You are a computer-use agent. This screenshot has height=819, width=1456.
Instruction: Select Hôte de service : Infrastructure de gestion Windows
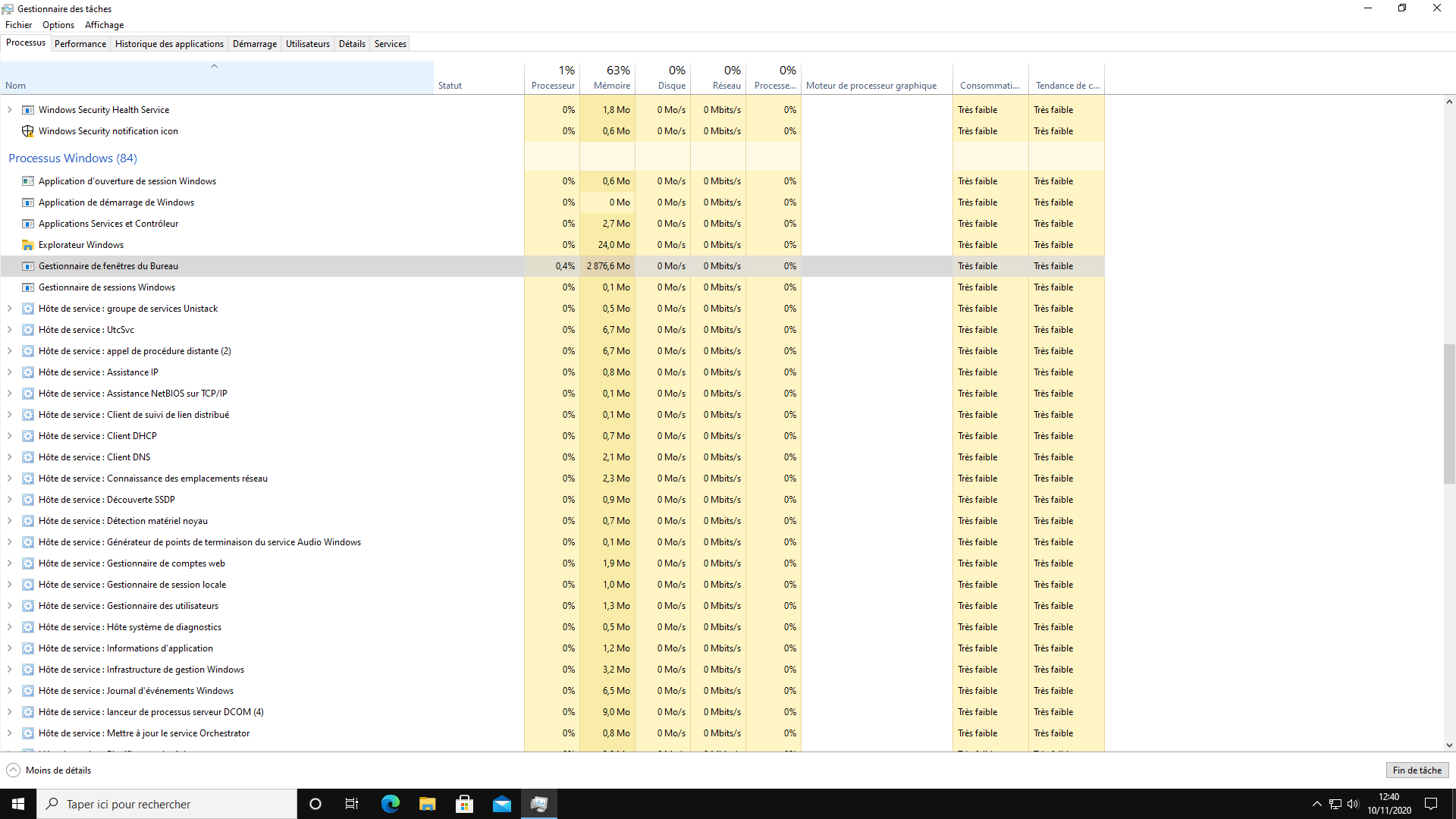point(552,670)
